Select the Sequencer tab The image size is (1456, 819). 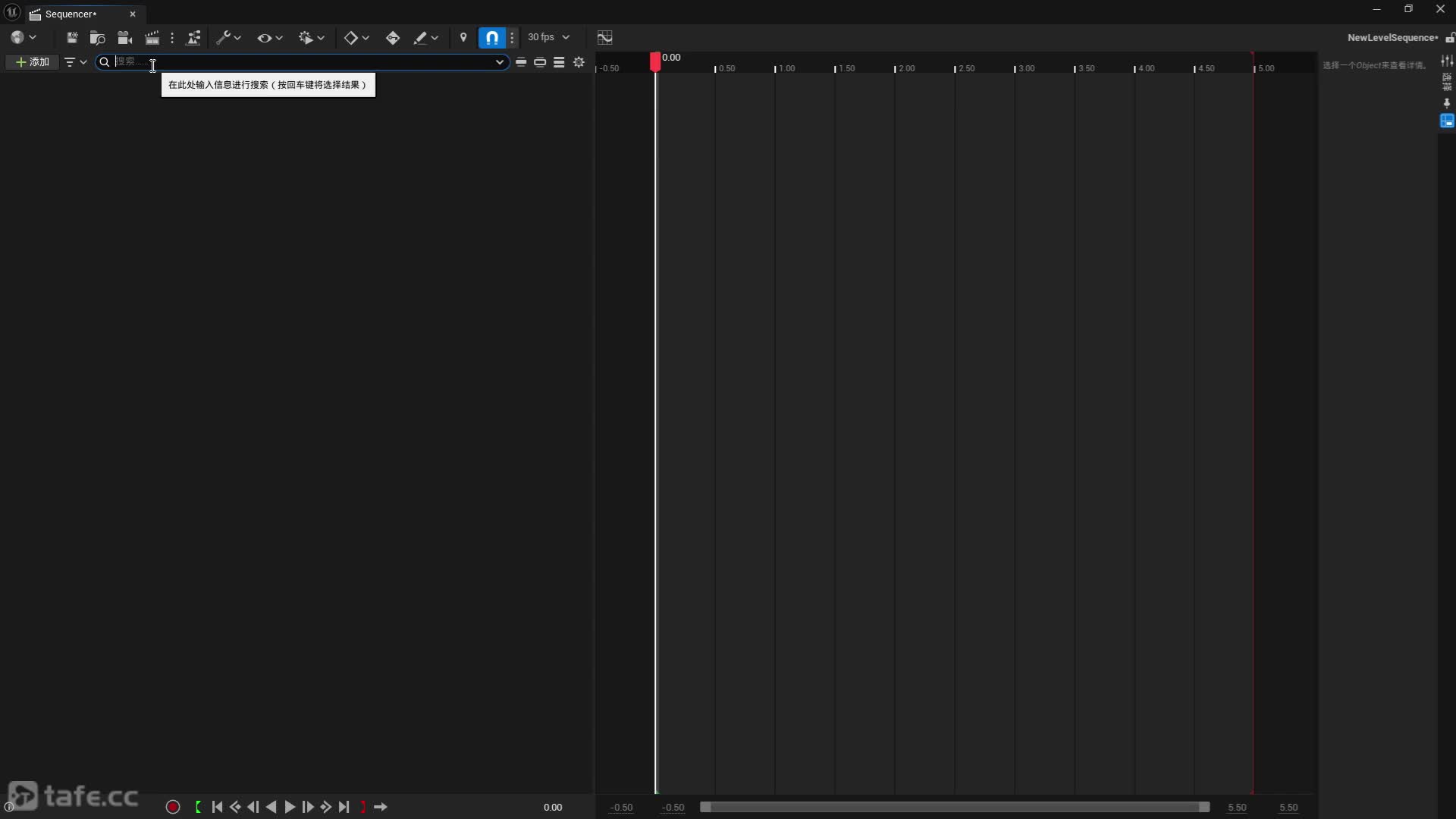point(71,14)
